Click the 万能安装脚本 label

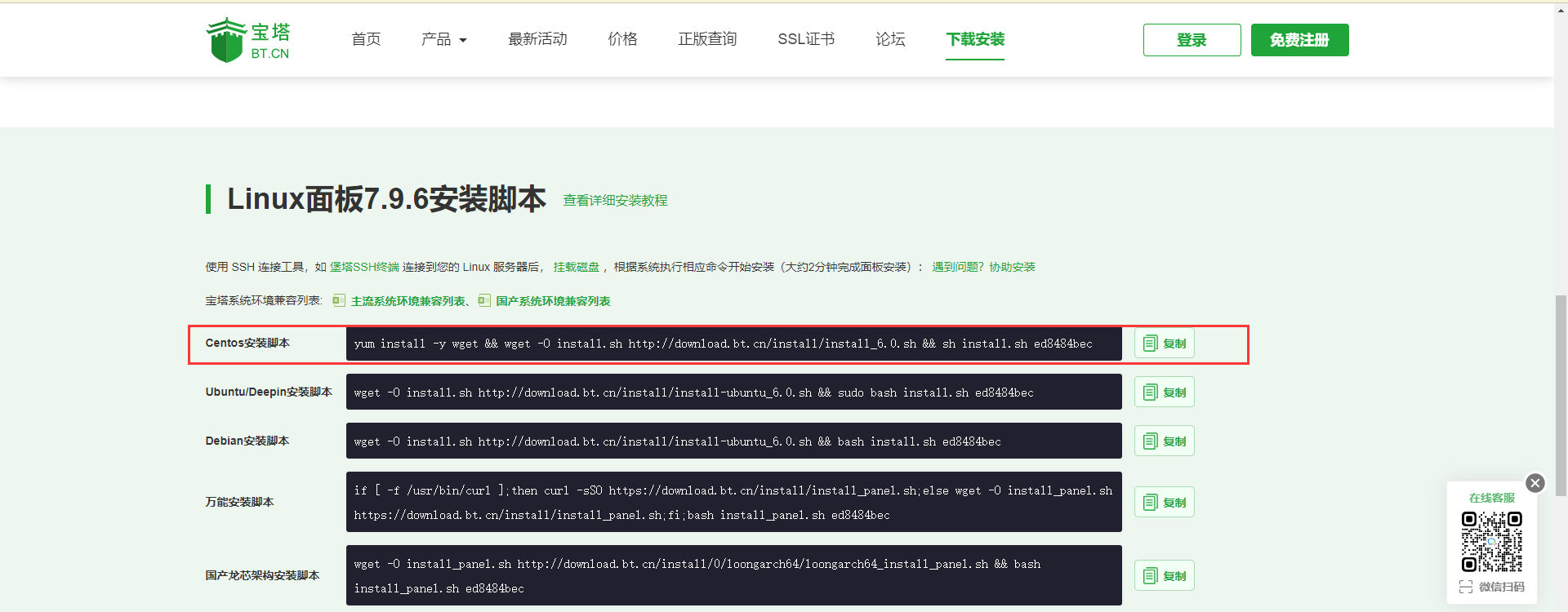point(239,502)
